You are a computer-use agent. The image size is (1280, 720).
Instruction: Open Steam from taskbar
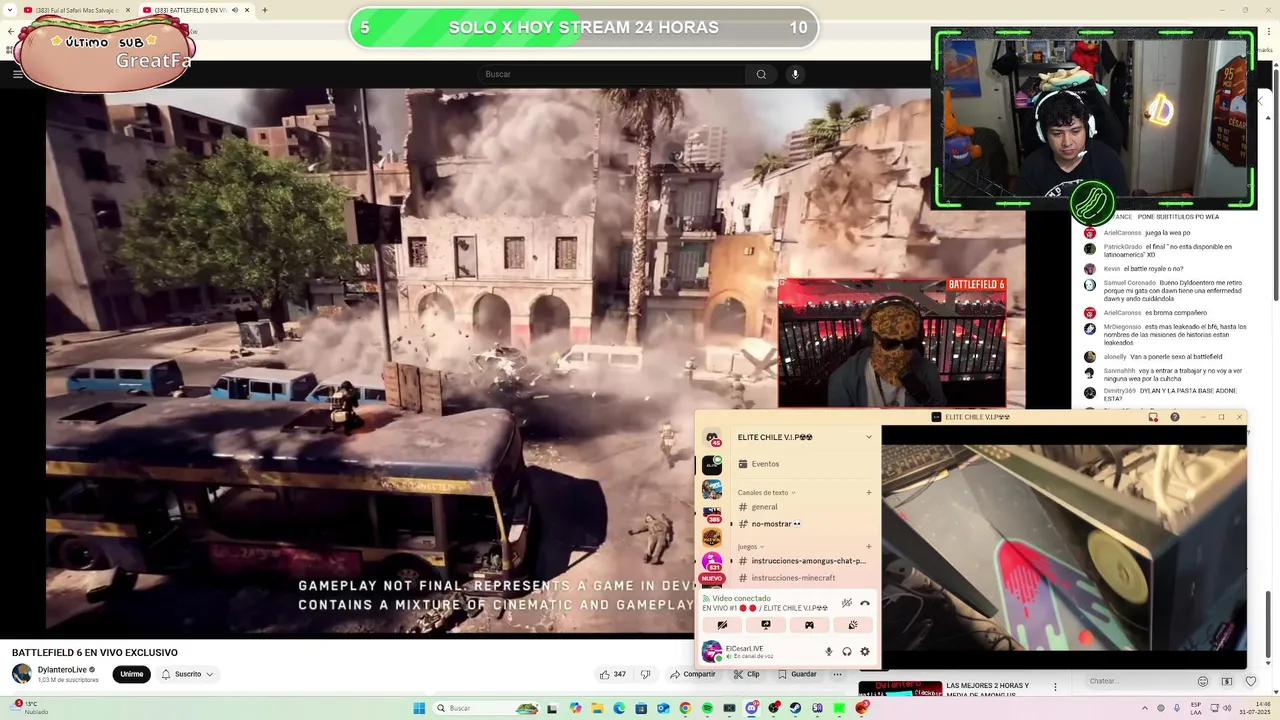coord(795,708)
